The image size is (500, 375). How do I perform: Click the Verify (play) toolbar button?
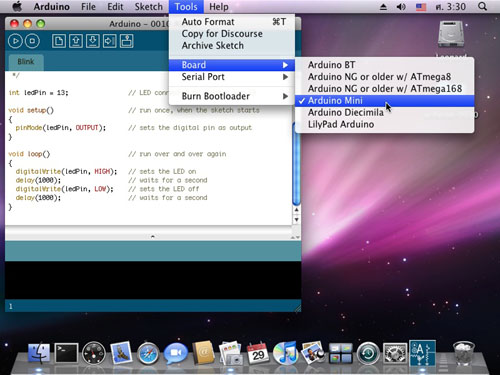15,41
